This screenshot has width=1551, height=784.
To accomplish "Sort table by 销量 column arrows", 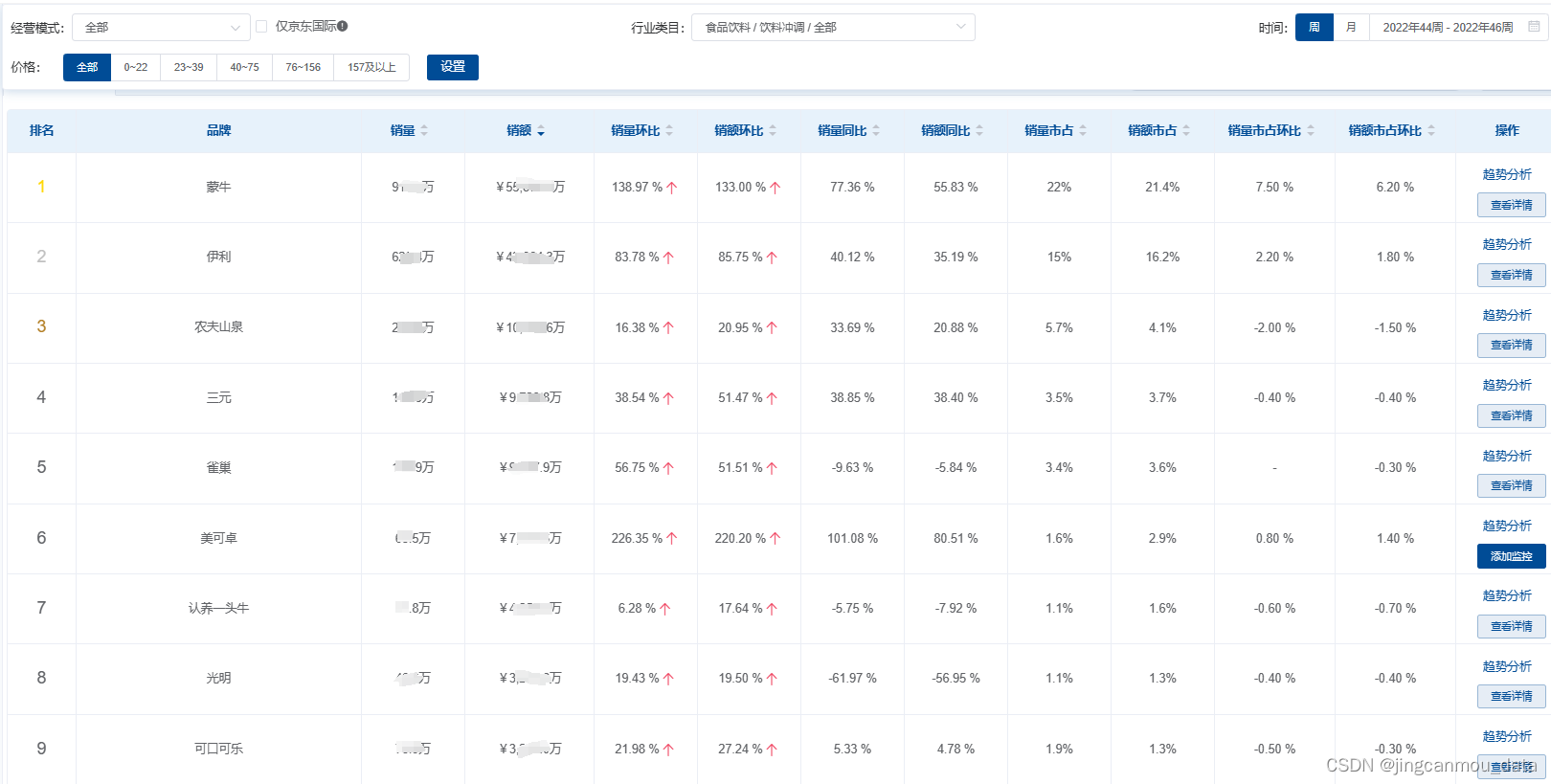I will (x=424, y=130).
